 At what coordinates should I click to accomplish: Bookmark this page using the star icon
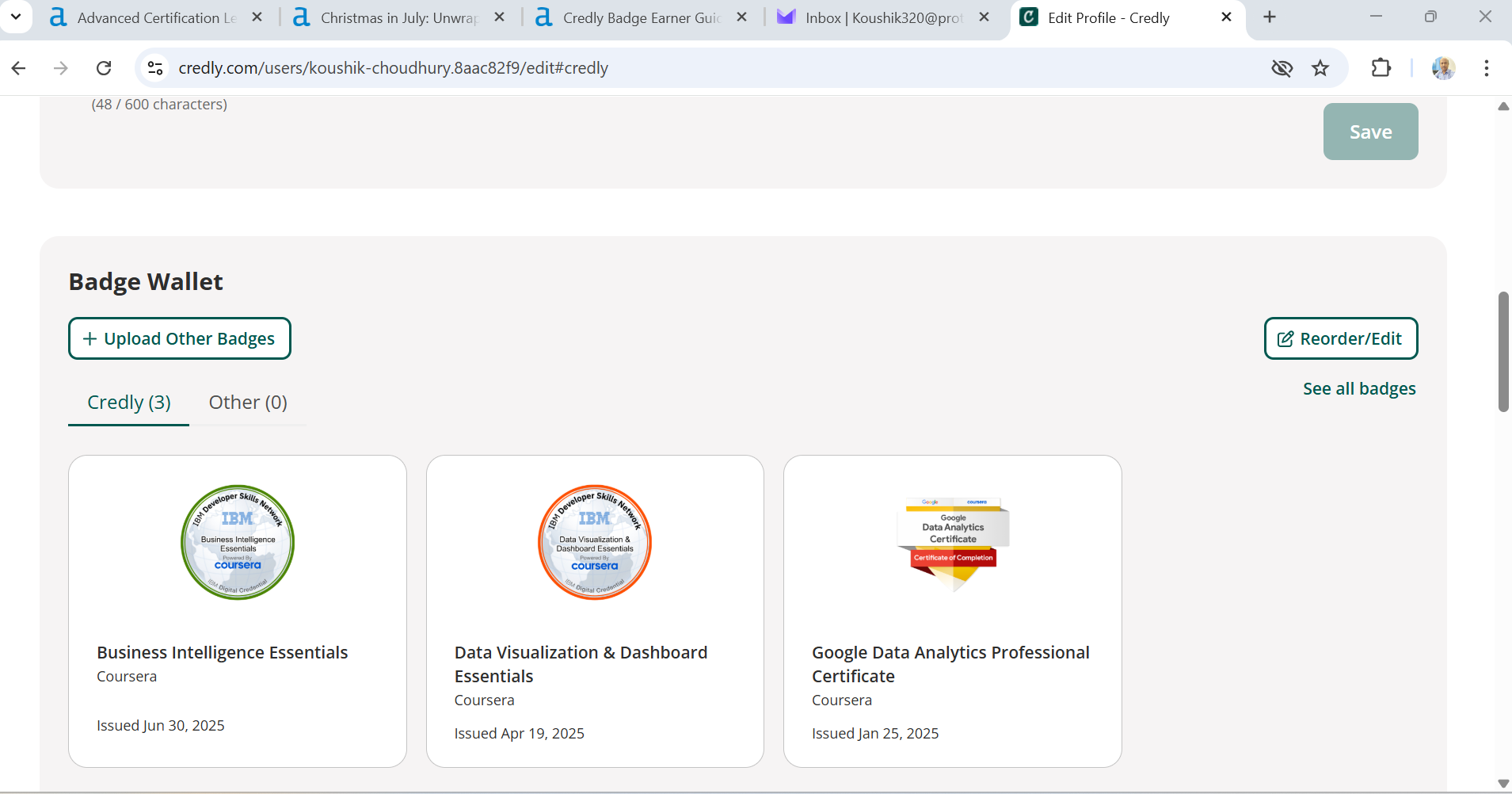(1319, 68)
